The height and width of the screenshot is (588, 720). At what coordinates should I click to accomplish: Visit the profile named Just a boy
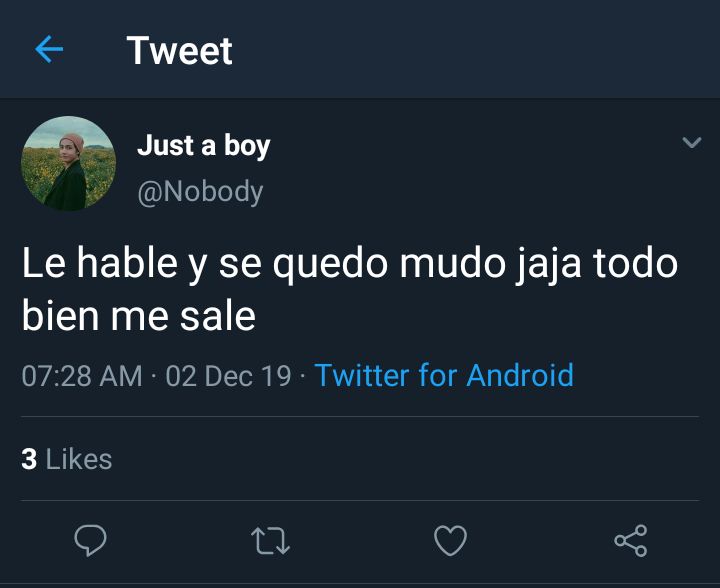203,146
